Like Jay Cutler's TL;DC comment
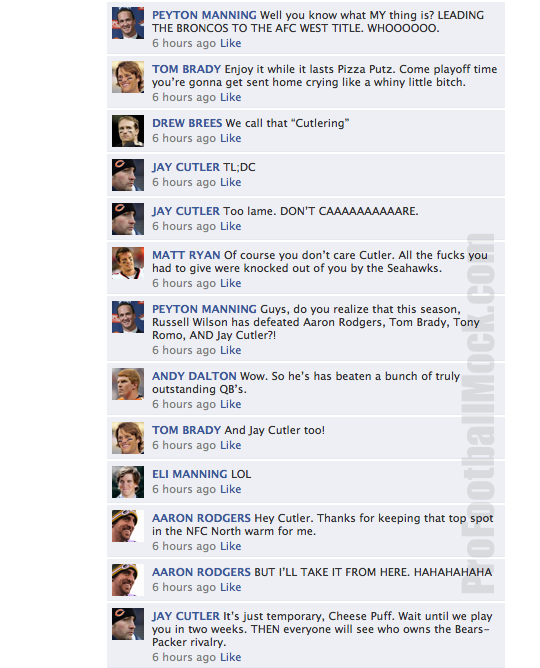Screen dimensions: 540x668 pos(230,182)
